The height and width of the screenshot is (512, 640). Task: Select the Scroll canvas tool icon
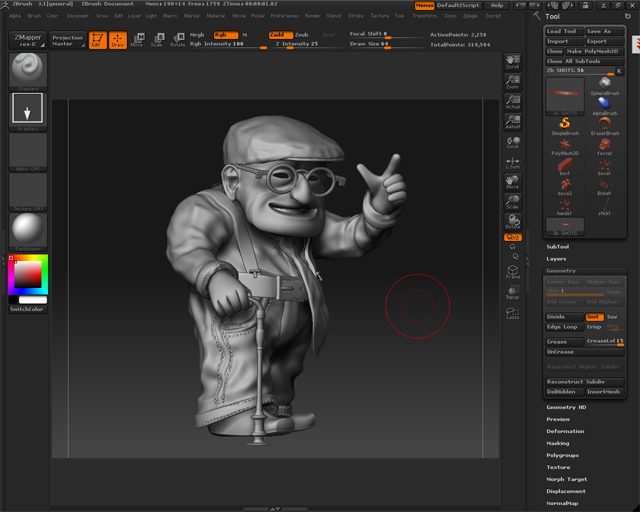[x=513, y=62]
